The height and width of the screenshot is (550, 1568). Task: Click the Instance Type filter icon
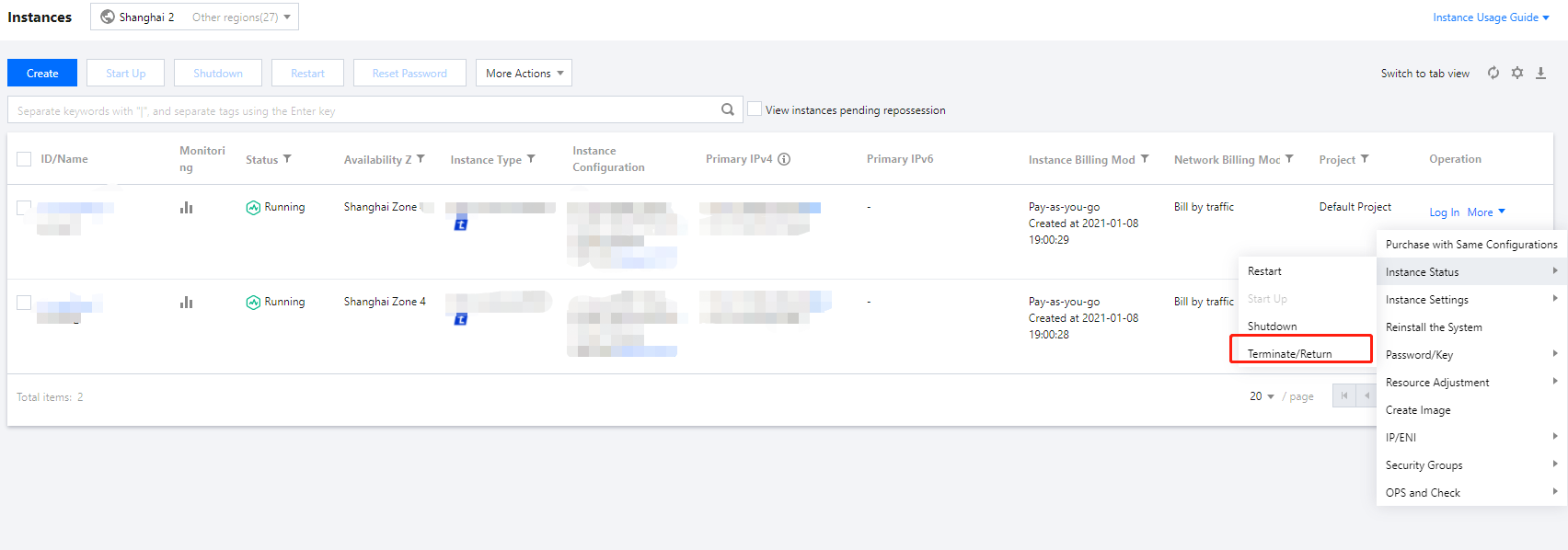click(x=531, y=159)
